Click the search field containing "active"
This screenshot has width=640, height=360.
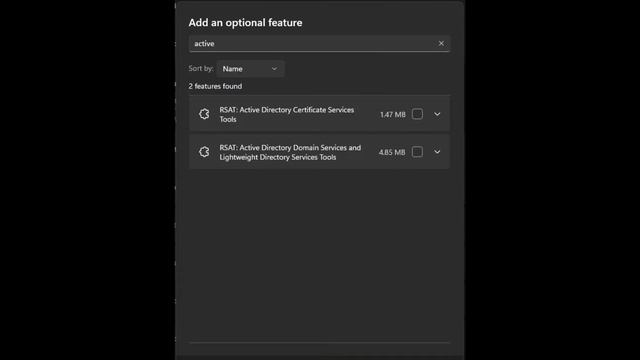[319, 44]
